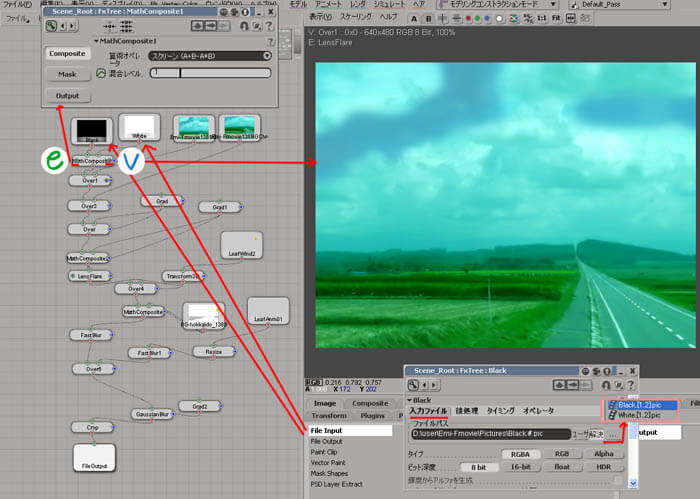This screenshot has width=700, height=499.
Task: Open the Output tab of MathComposite1
Action: [67, 96]
